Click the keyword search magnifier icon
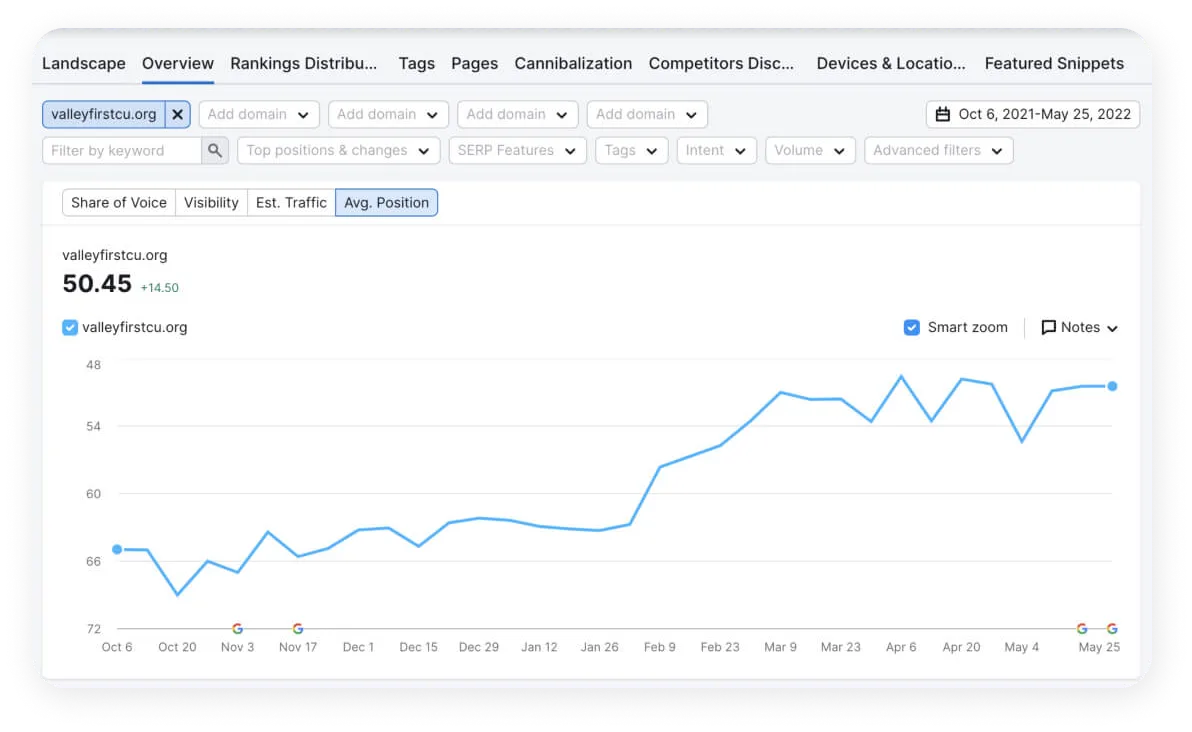Image resolution: width=1192 pixels, height=732 pixels. (215, 151)
